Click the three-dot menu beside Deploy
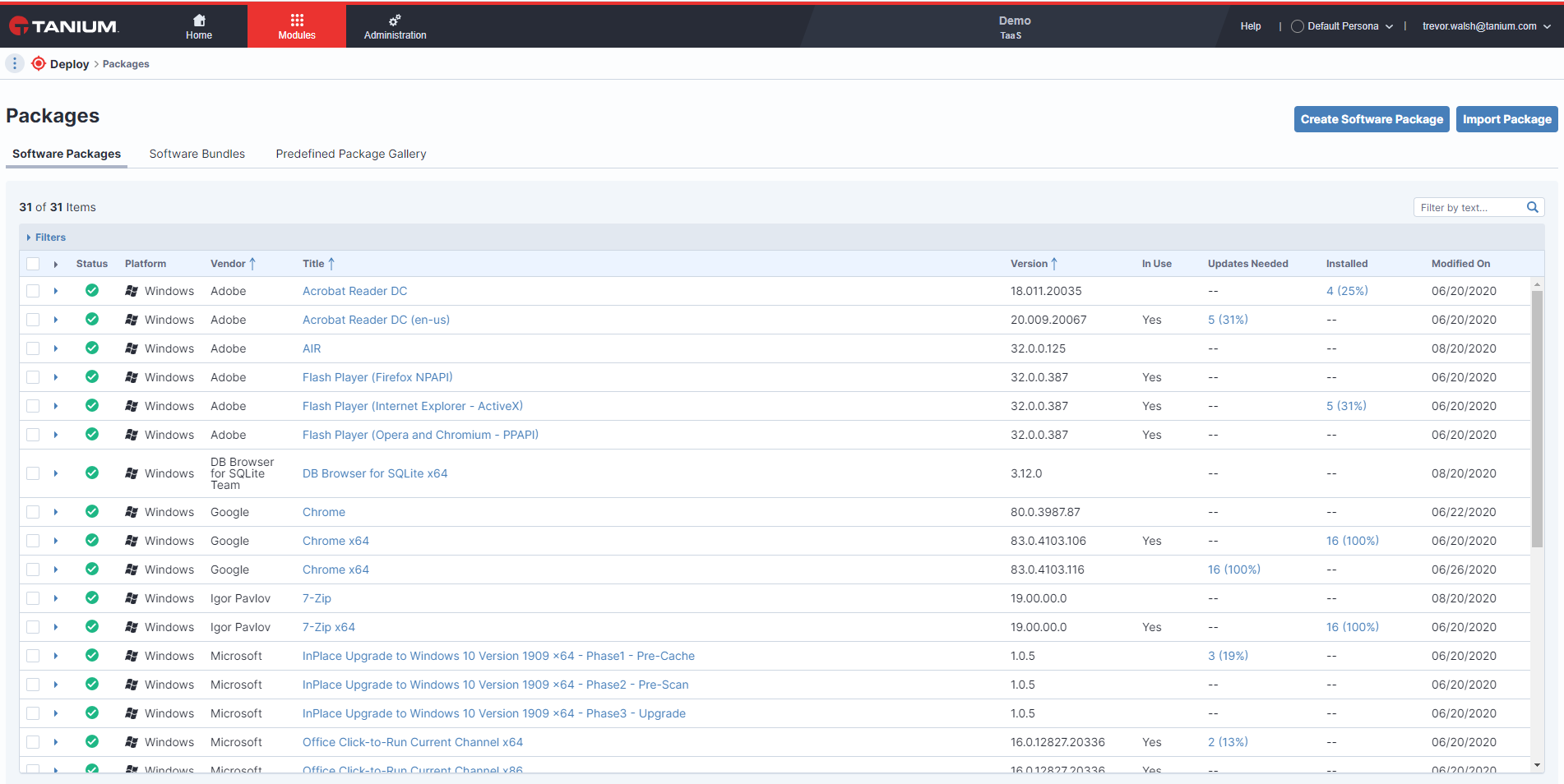This screenshot has height=784, width=1564. click(x=15, y=63)
